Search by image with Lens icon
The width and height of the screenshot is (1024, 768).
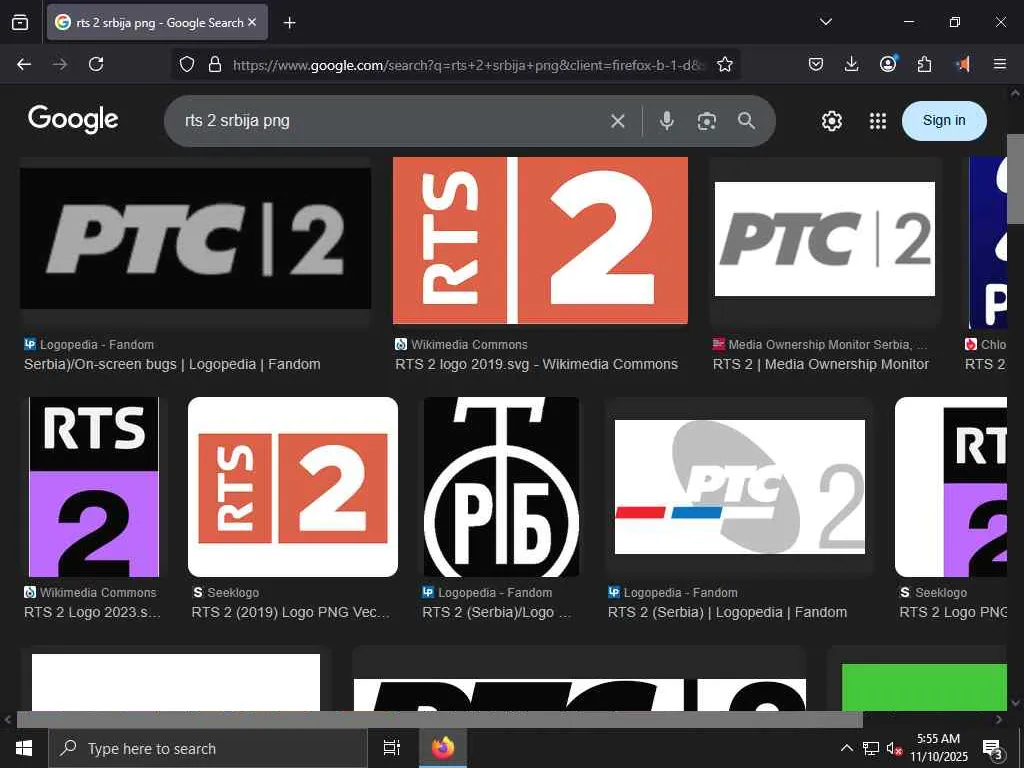(707, 121)
